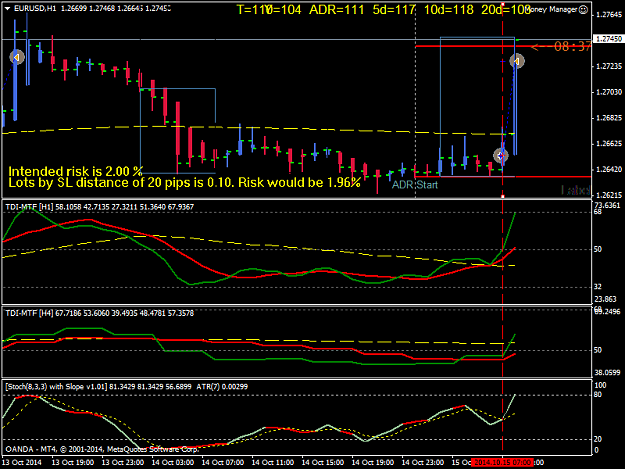Image resolution: width=625 pixels, height=469 pixels.
Task: Click the 20 level on Stochastic scale
Action: point(597,439)
